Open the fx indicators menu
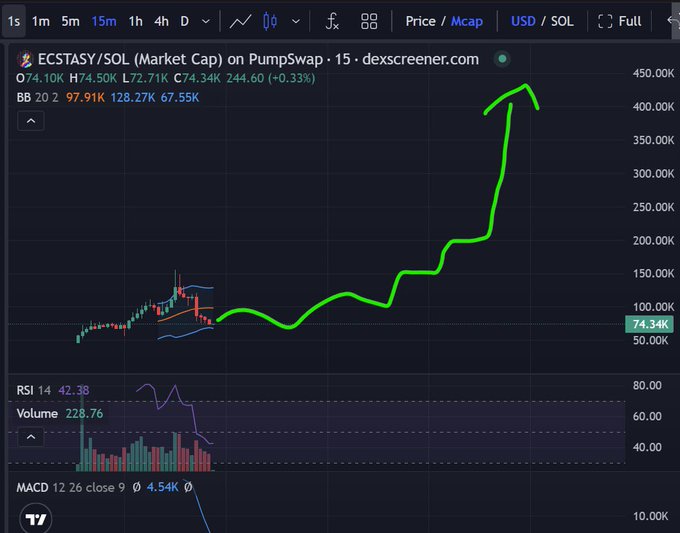 [332, 21]
